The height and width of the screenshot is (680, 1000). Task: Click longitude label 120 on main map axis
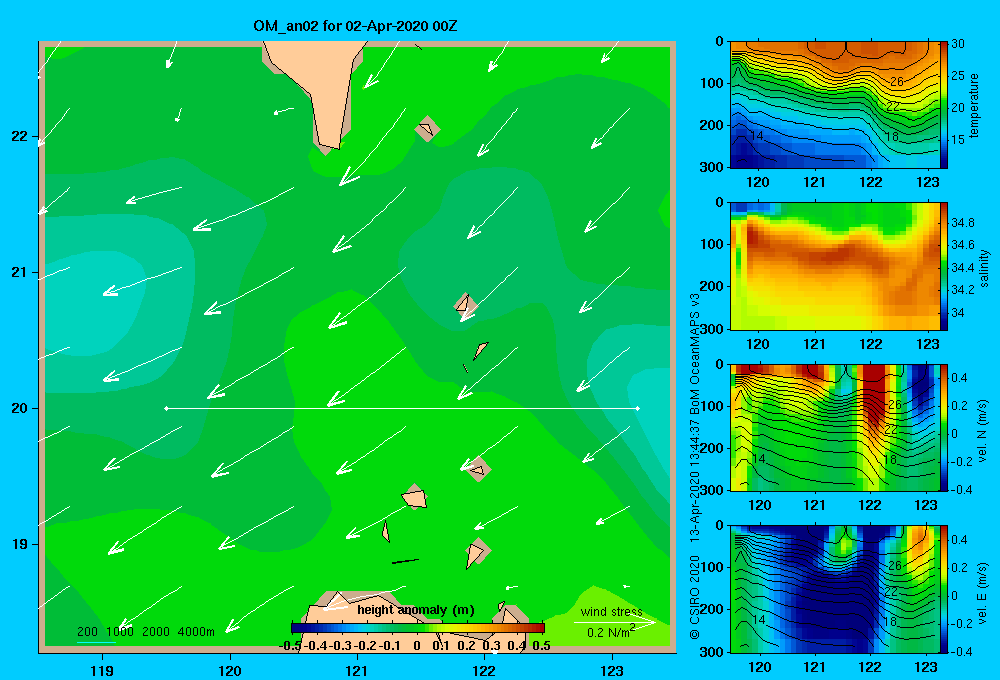pos(230,670)
